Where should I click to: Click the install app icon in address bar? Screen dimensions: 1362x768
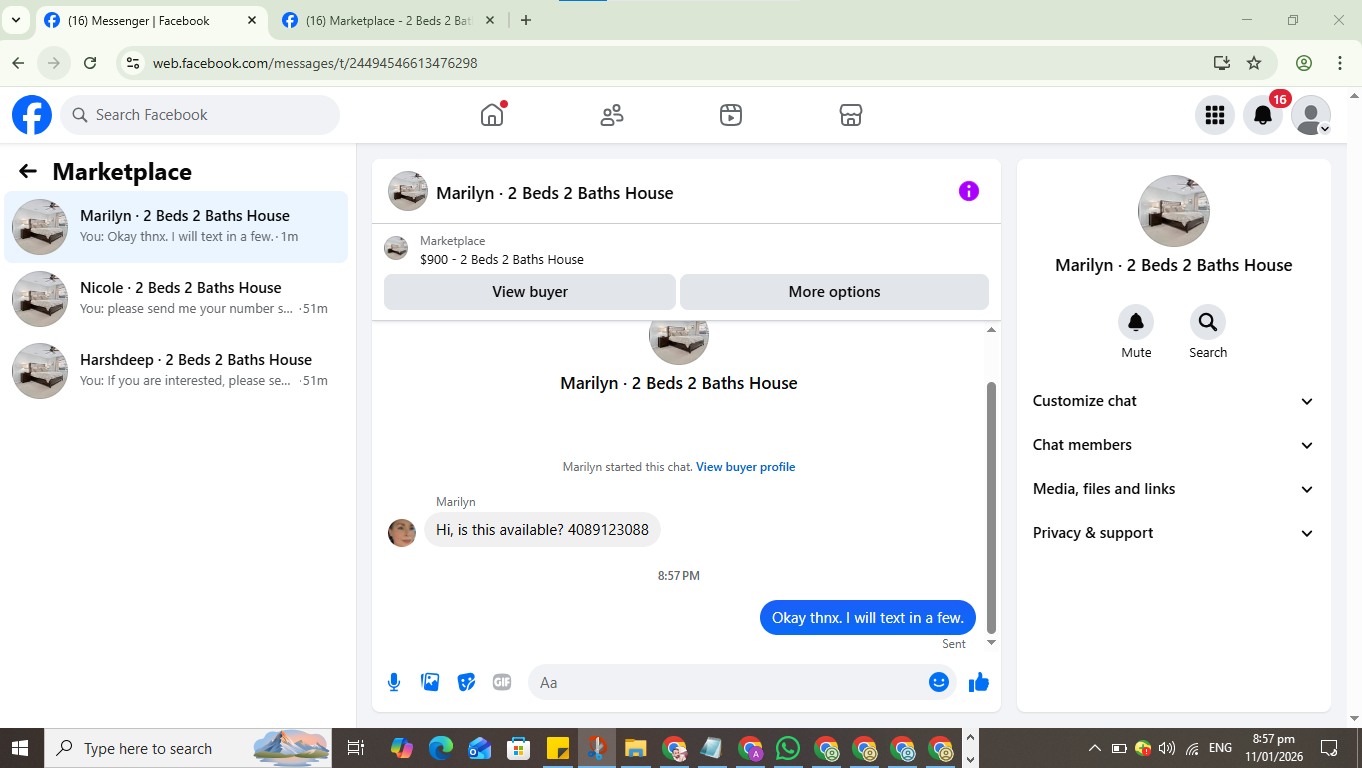[x=1222, y=63]
